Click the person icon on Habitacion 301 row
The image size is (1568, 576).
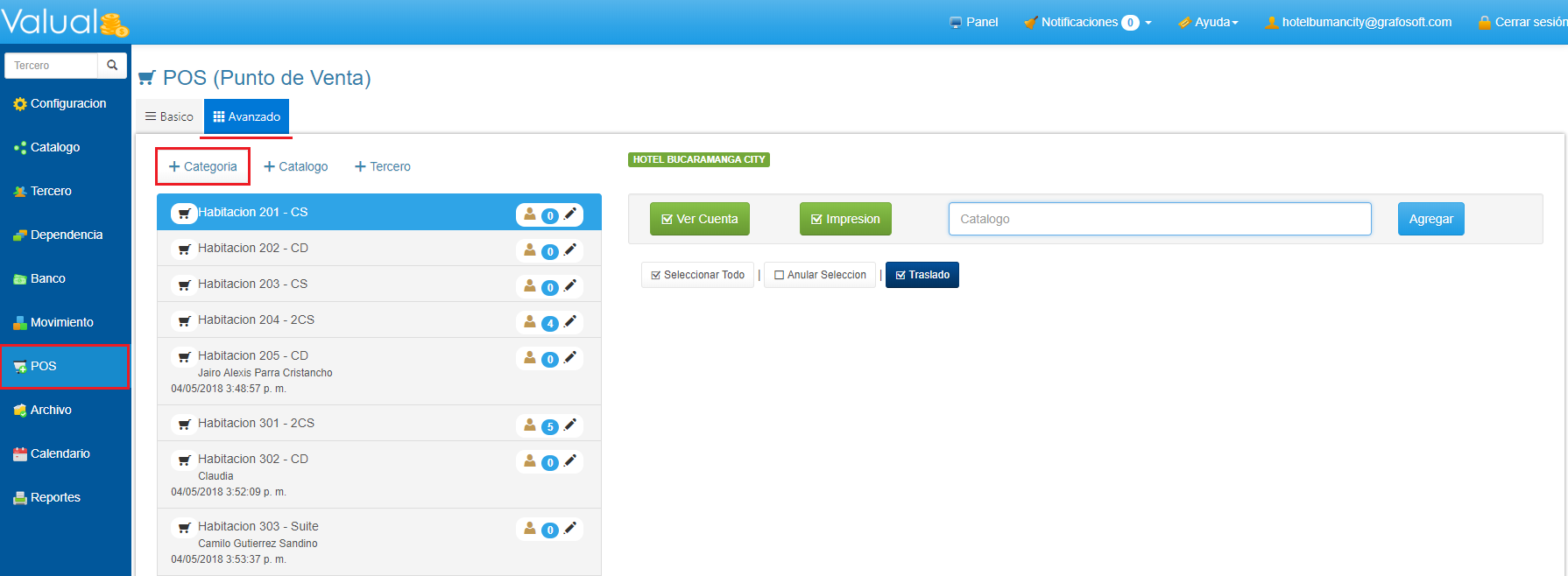point(530,425)
